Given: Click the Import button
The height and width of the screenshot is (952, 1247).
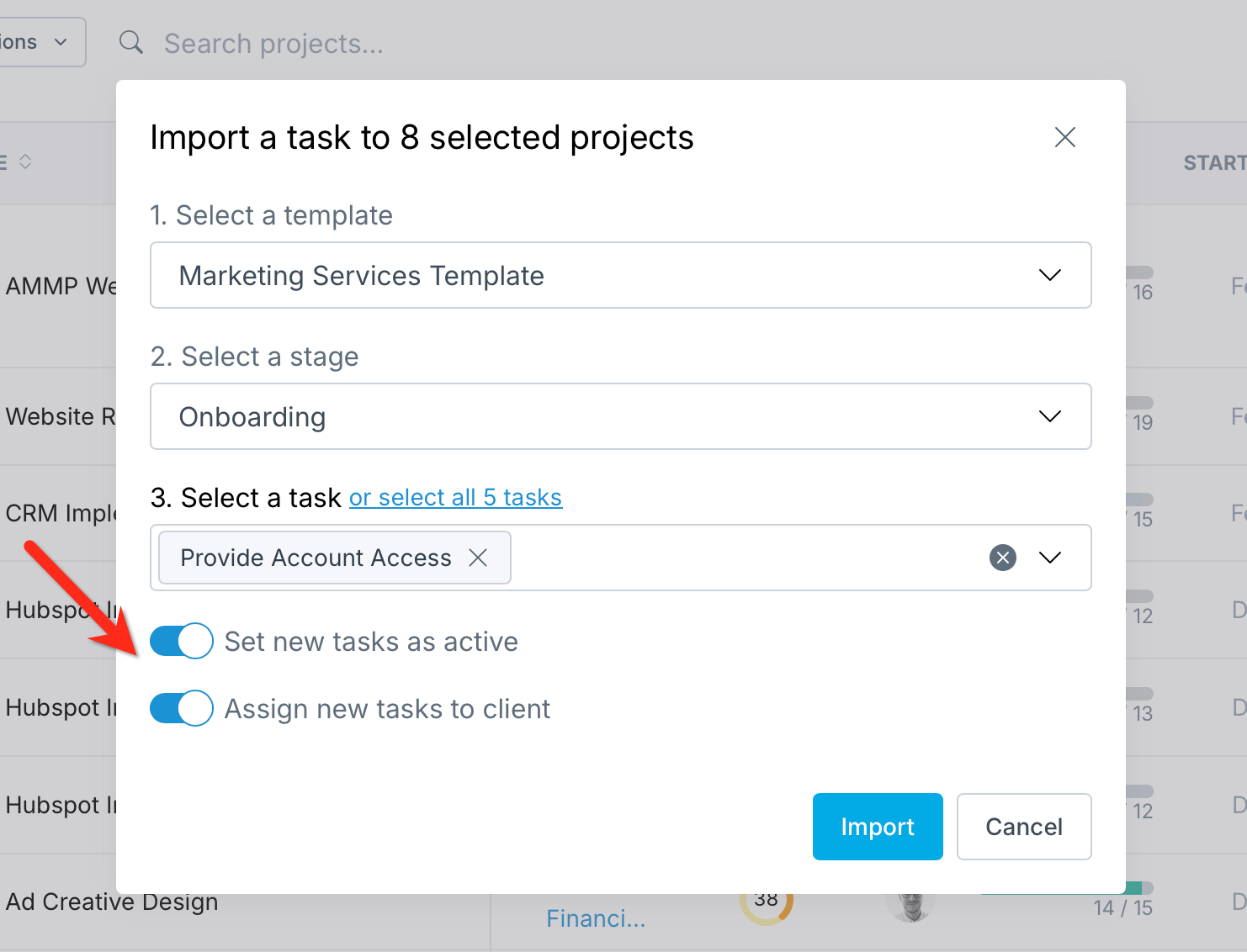Looking at the screenshot, I should tap(877, 827).
